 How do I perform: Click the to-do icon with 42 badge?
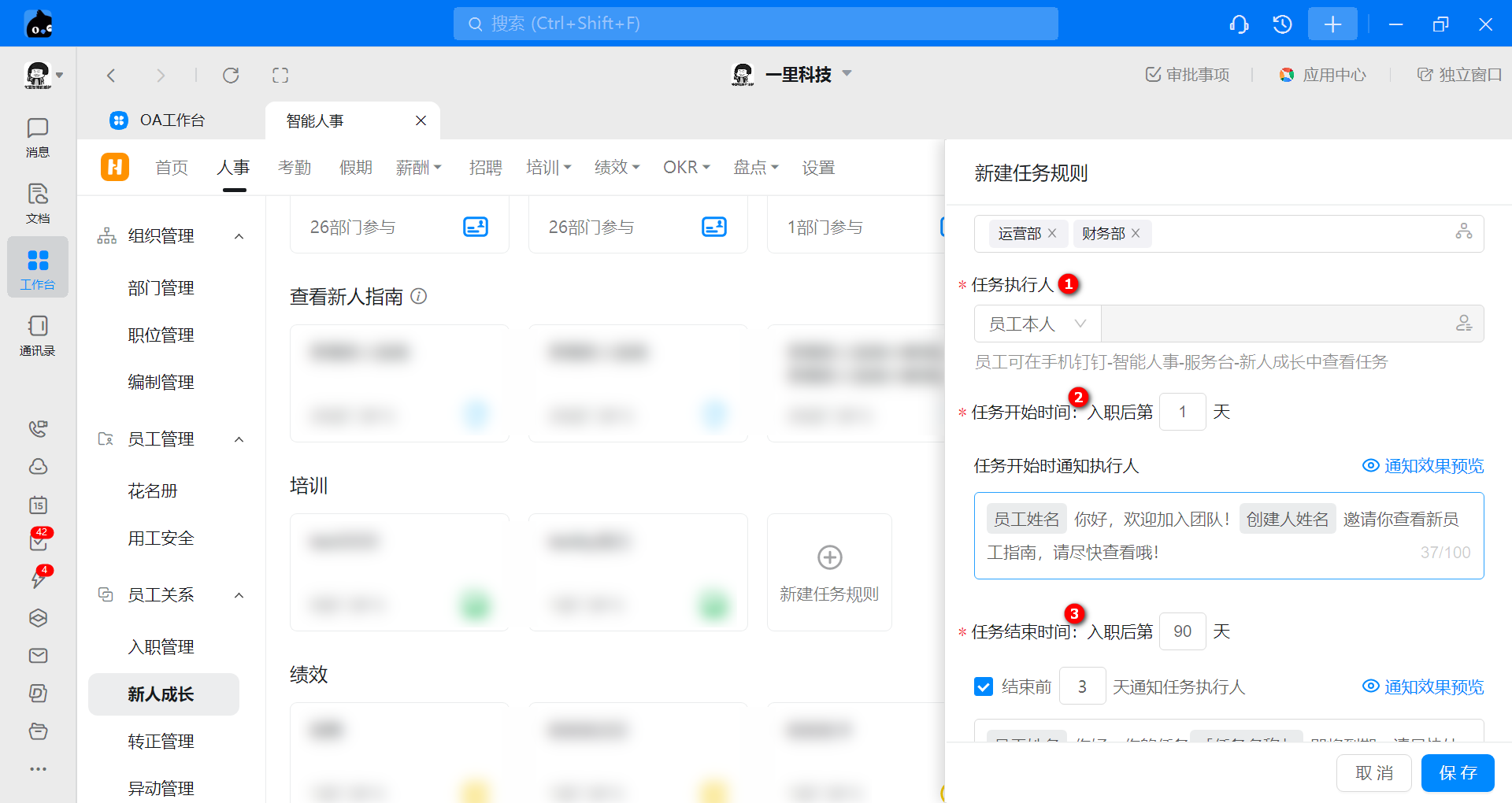pyautogui.click(x=38, y=541)
